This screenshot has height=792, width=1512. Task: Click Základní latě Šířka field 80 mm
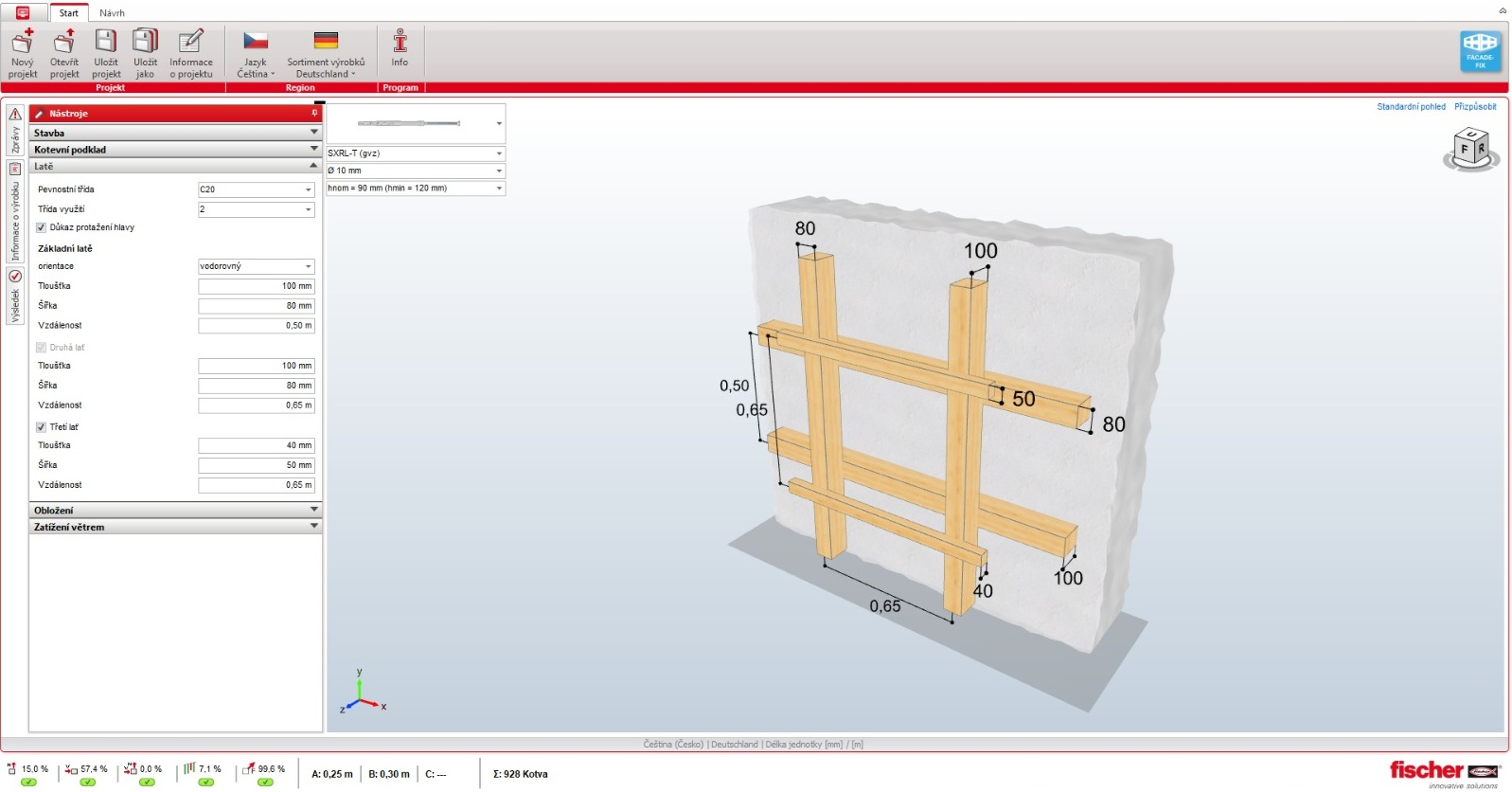(256, 306)
